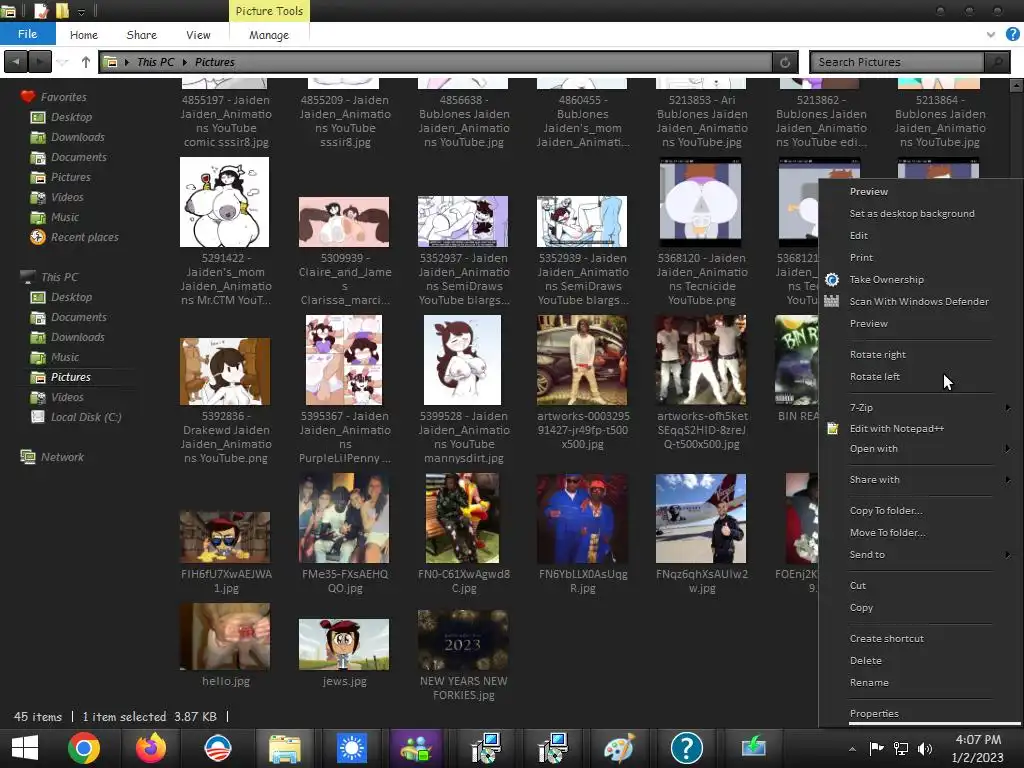Launch Firefox from the taskbar
1024x768 pixels.
[x=151, y=748]
